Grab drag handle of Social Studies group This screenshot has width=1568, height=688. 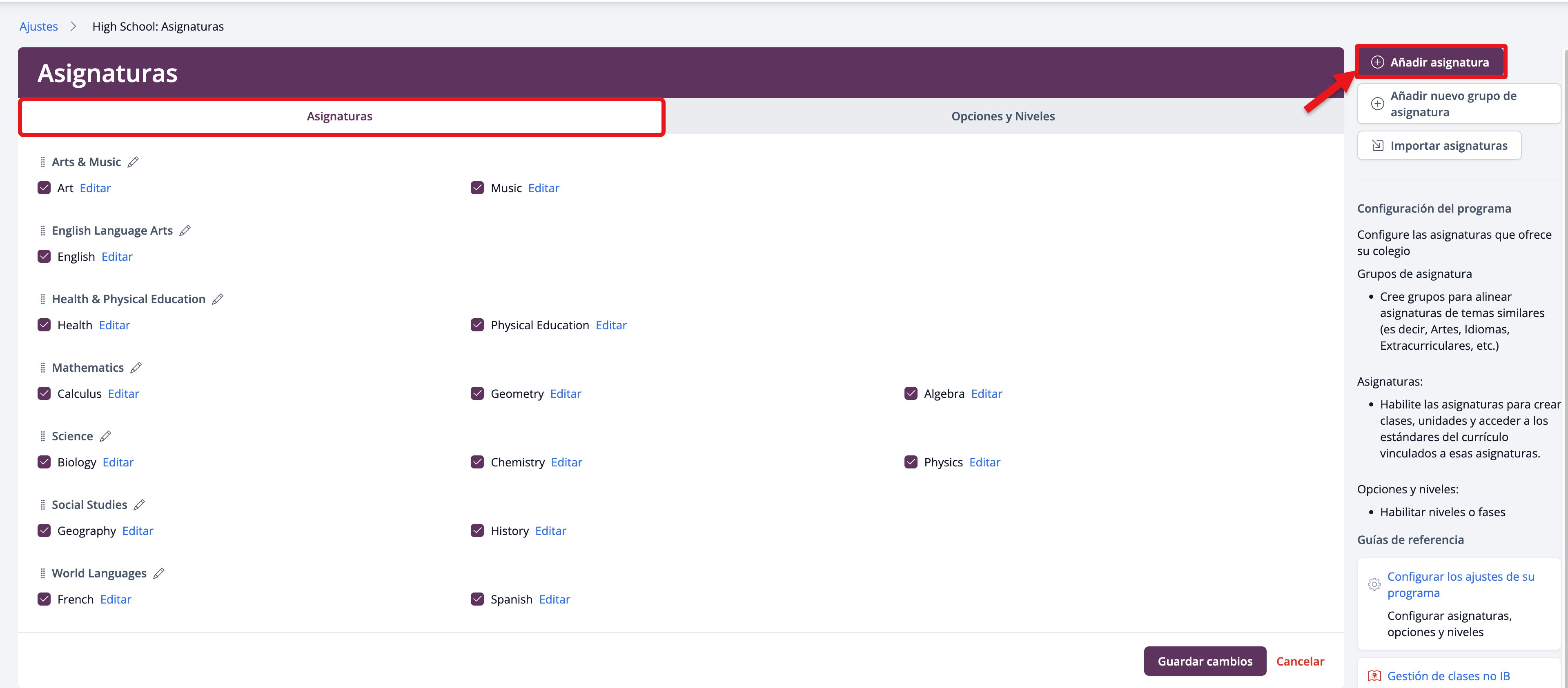pyautogui.click(x=42, y=505)
